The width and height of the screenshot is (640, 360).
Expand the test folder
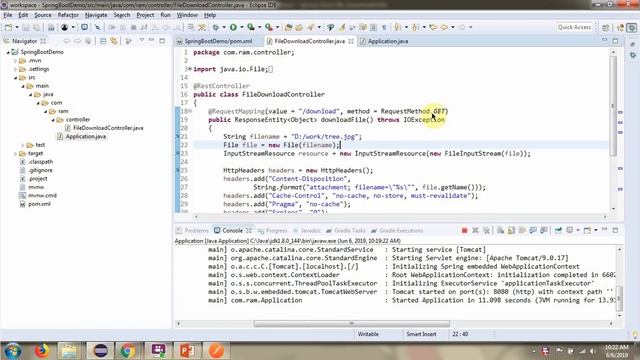click(x=23, y=145)
